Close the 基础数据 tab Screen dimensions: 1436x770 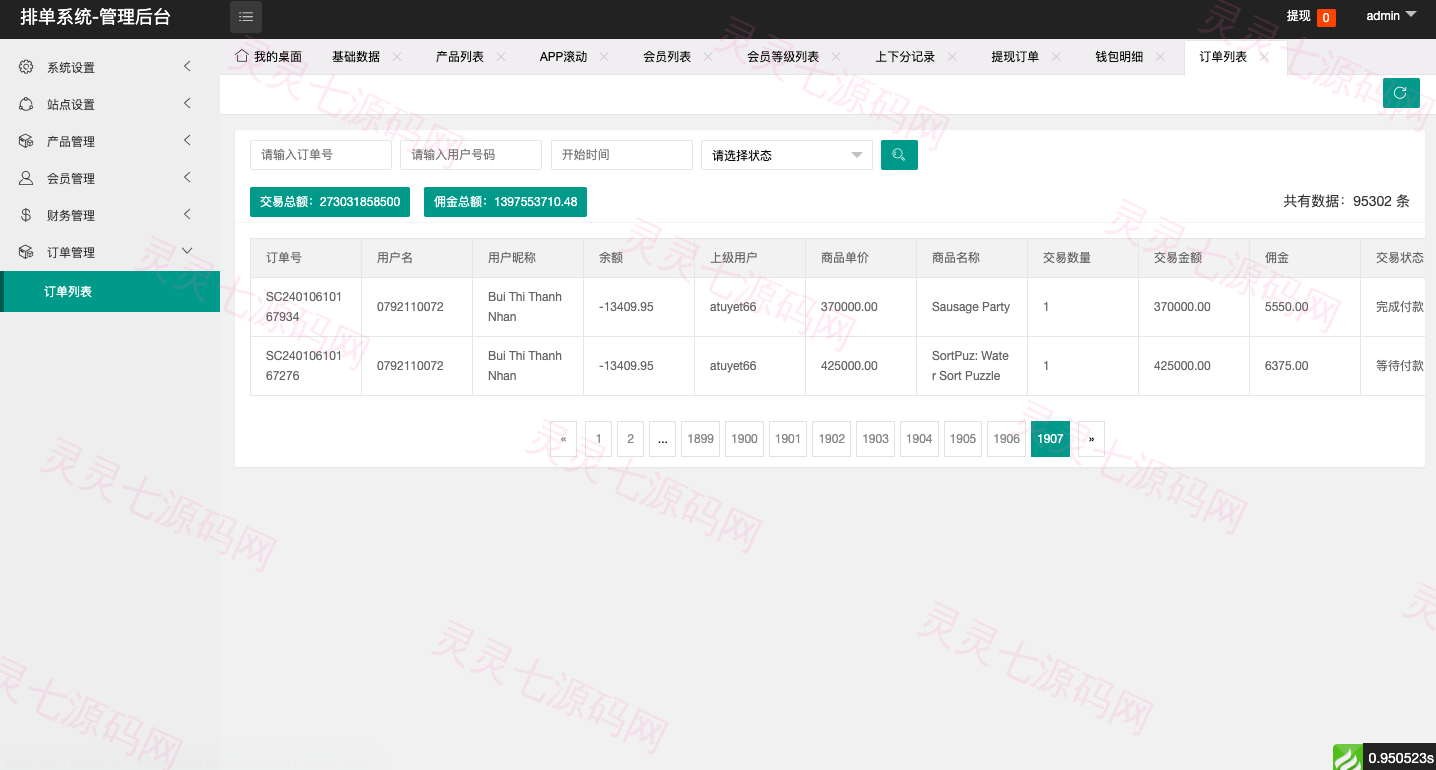(397, 57)
